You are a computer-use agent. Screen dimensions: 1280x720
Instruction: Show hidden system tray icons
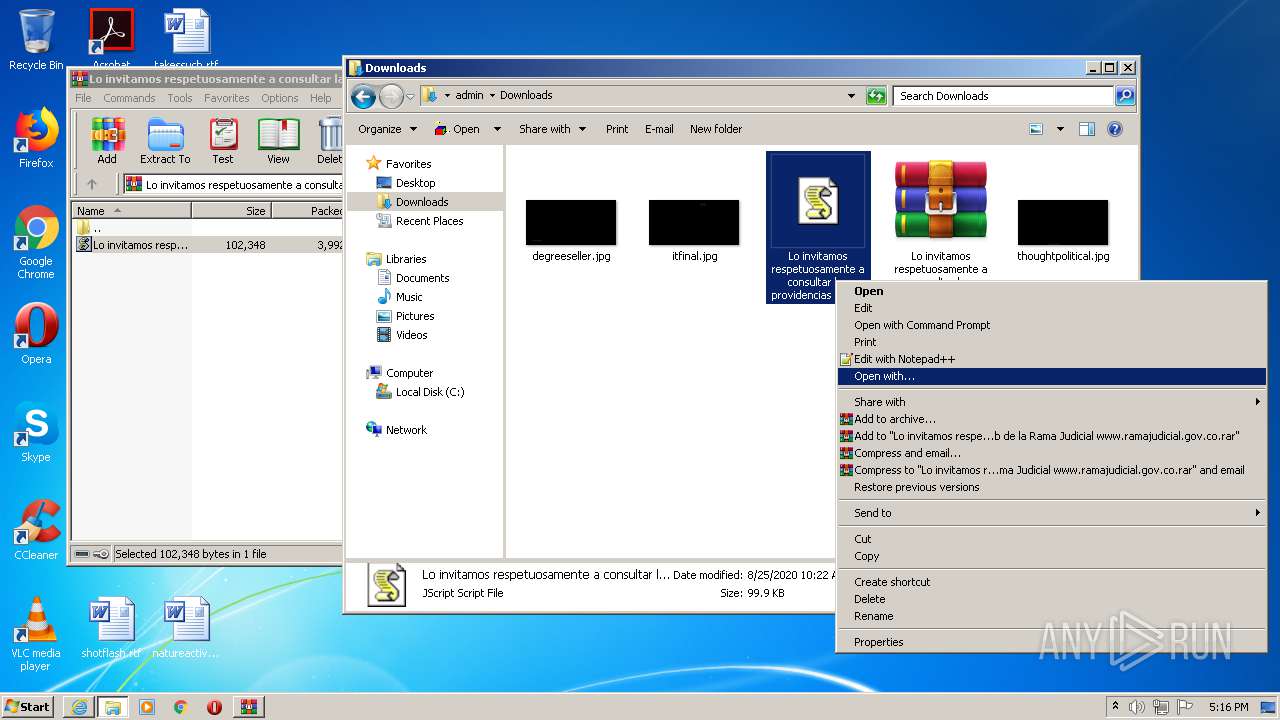pos(1115,707)
